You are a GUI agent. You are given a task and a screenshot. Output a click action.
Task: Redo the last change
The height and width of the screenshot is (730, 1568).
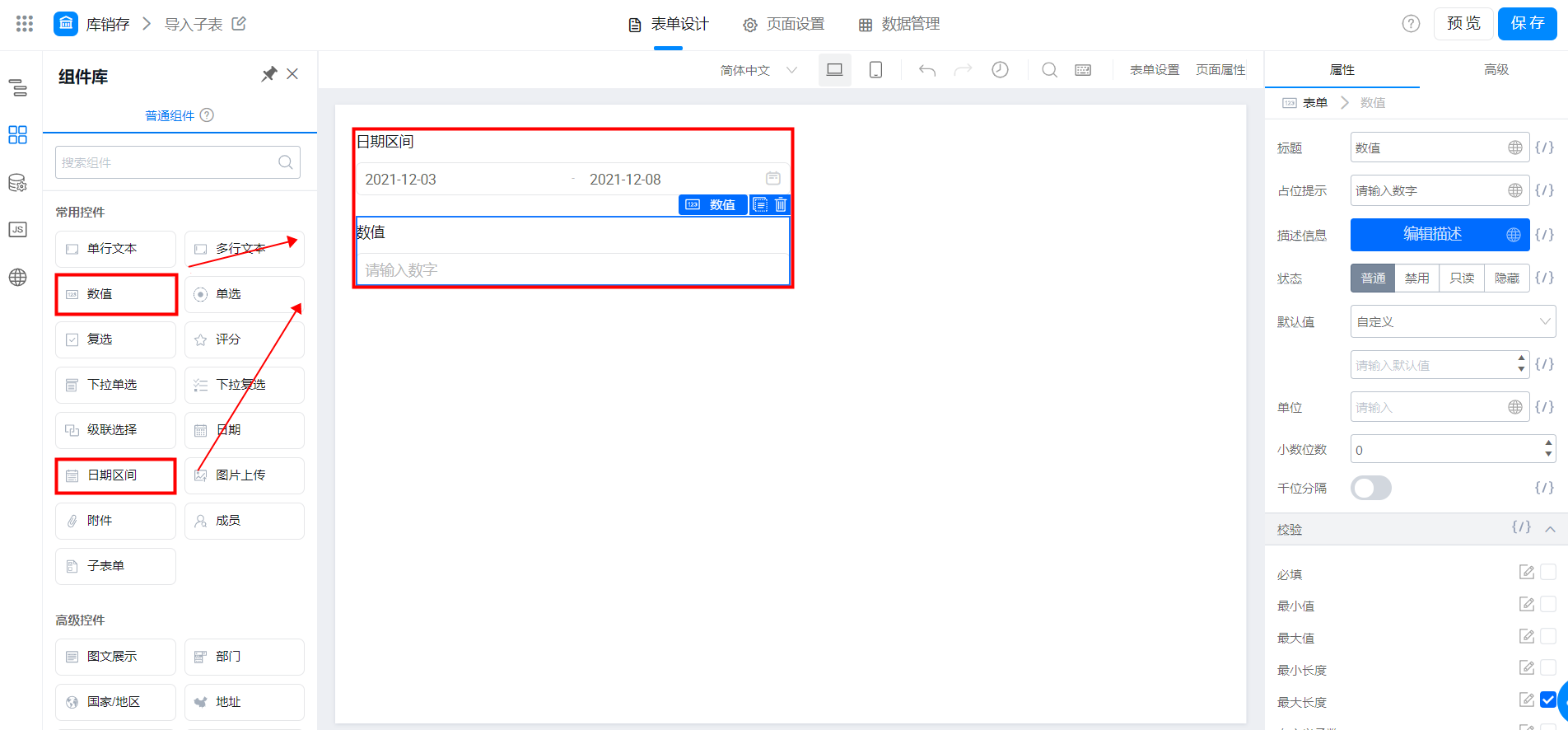(x=963, y=70)
